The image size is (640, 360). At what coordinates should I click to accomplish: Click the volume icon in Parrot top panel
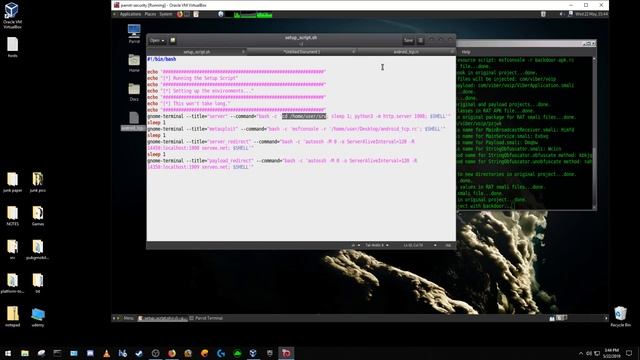561,14
